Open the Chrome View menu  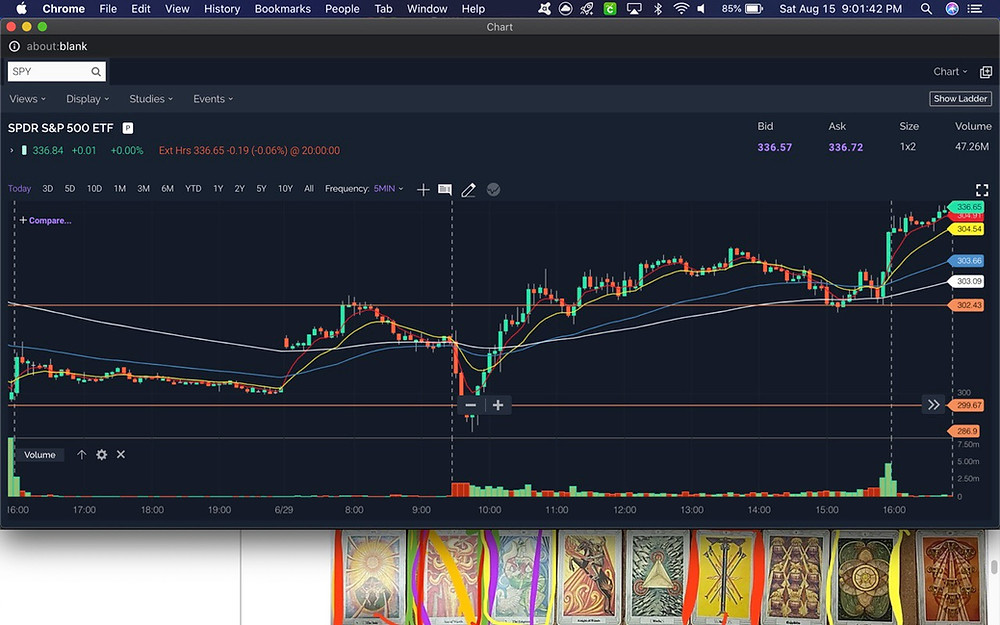tap(177, 9)
